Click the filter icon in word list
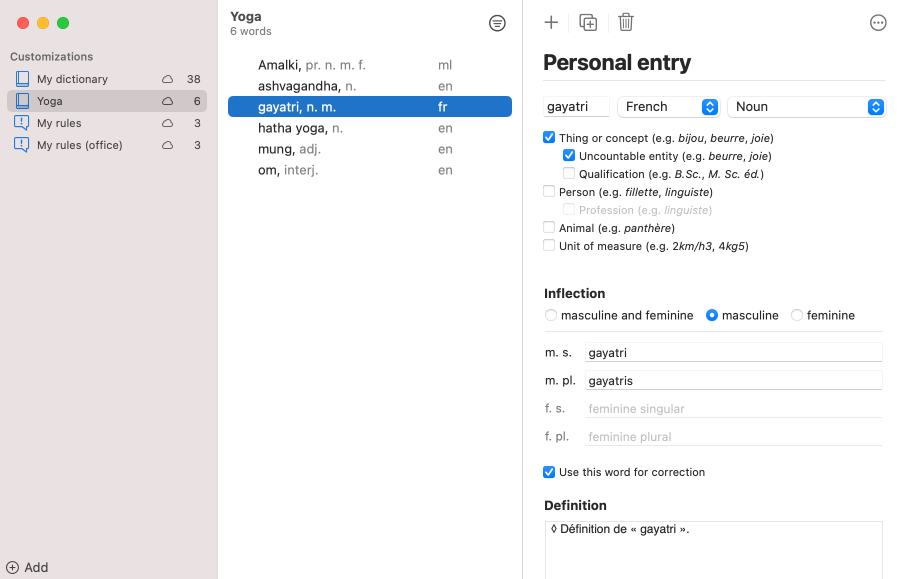Viewport: 901px width, 579px height. click(x=497, y=23)
